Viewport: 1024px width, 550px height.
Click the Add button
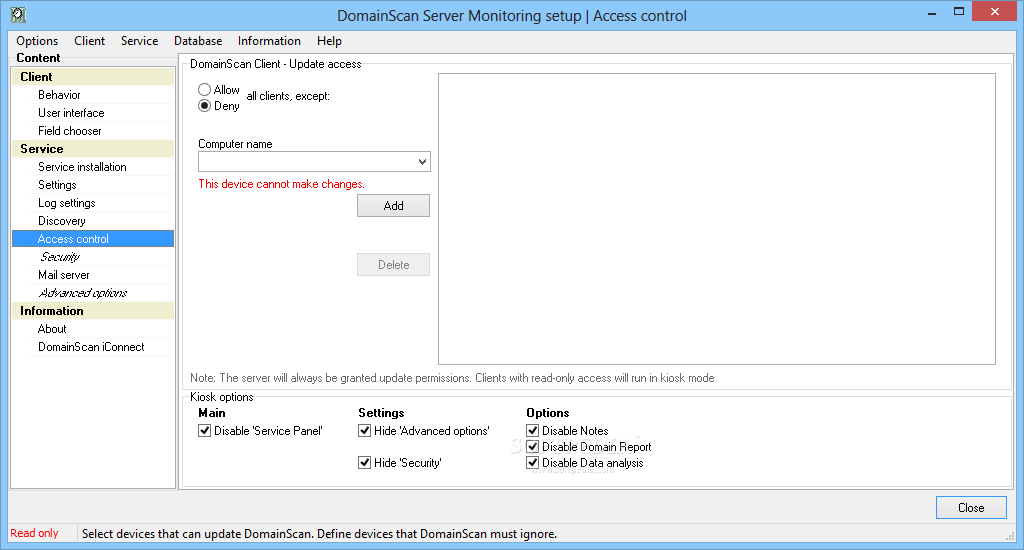393,206
